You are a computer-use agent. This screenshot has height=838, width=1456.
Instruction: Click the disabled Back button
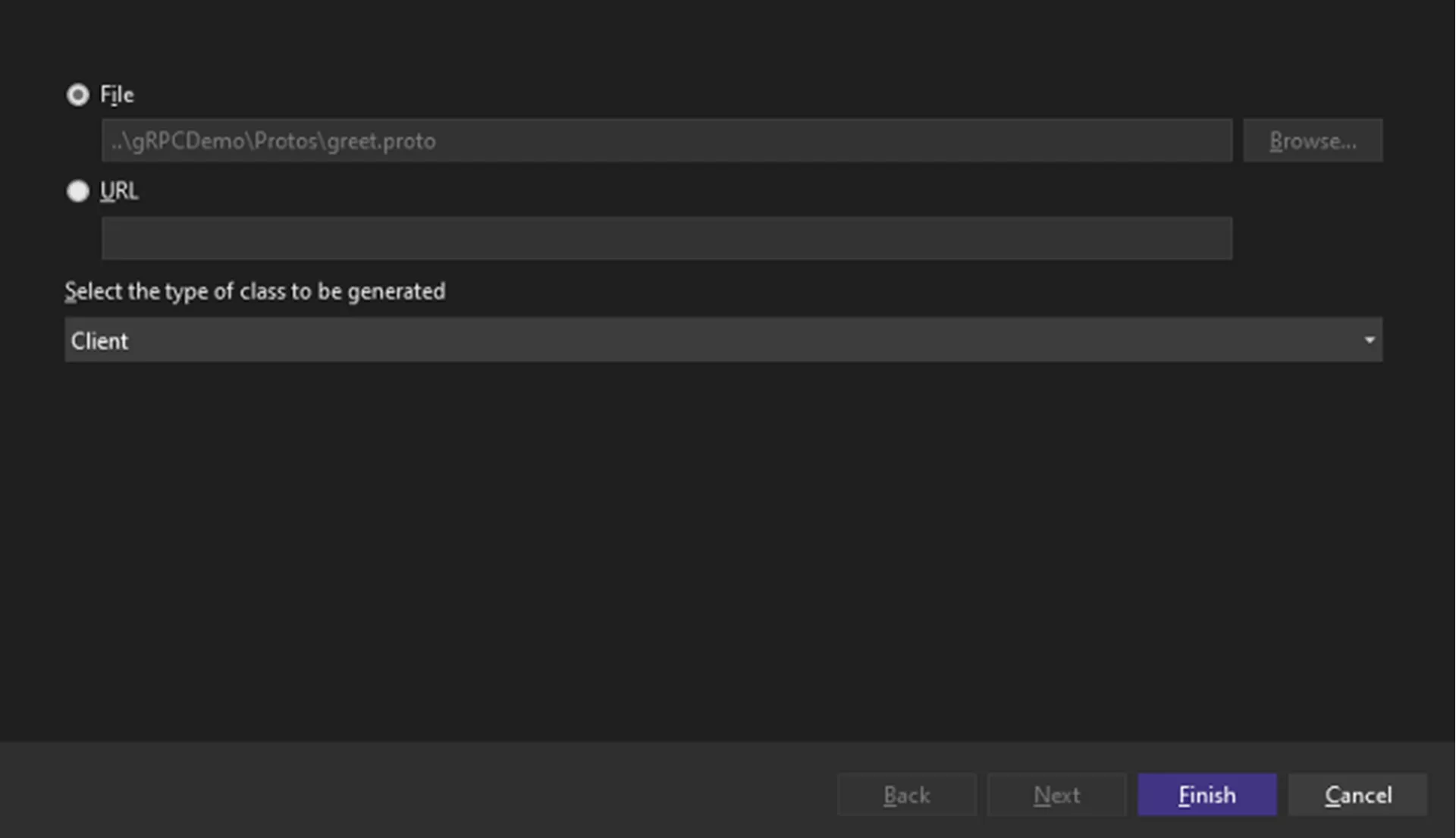click(x=907, y=795)
